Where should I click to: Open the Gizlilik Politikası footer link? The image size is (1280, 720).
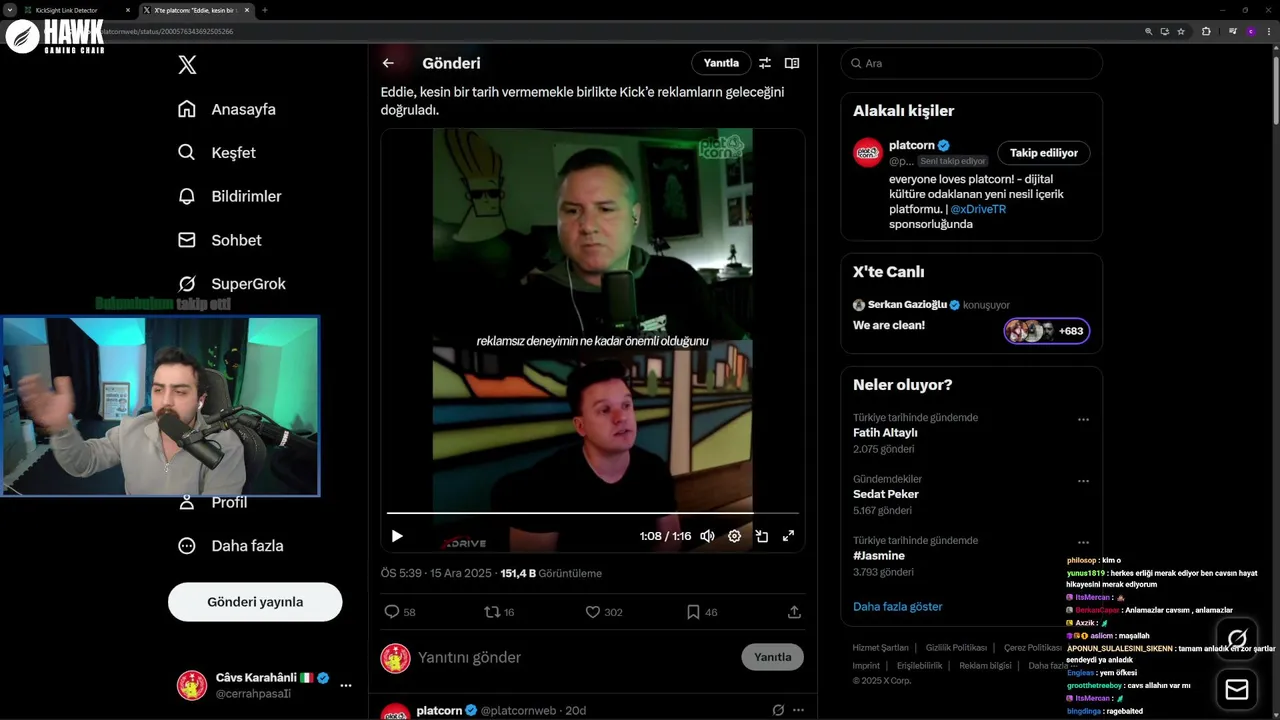click(x=956, y=648)
